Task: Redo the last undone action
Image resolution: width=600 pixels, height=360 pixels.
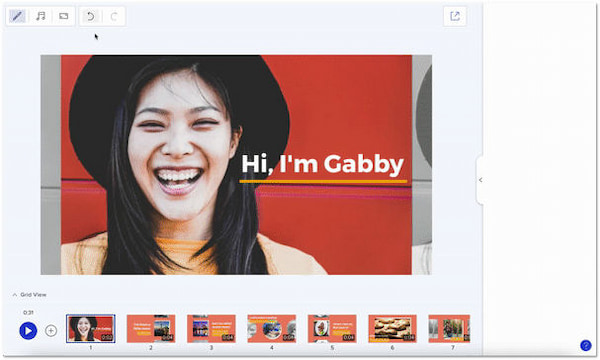Action: [x=114, y=16]
